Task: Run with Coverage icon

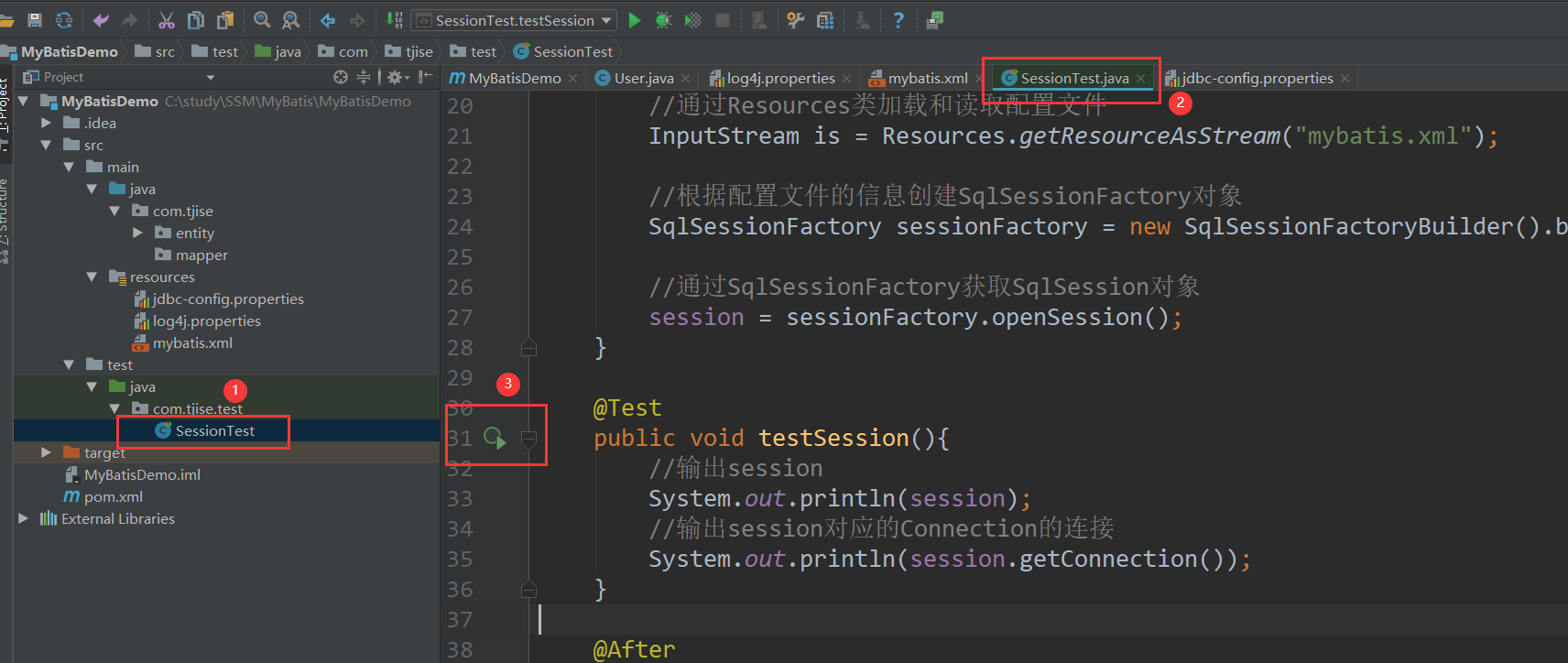Action: (x=693, y=19)
